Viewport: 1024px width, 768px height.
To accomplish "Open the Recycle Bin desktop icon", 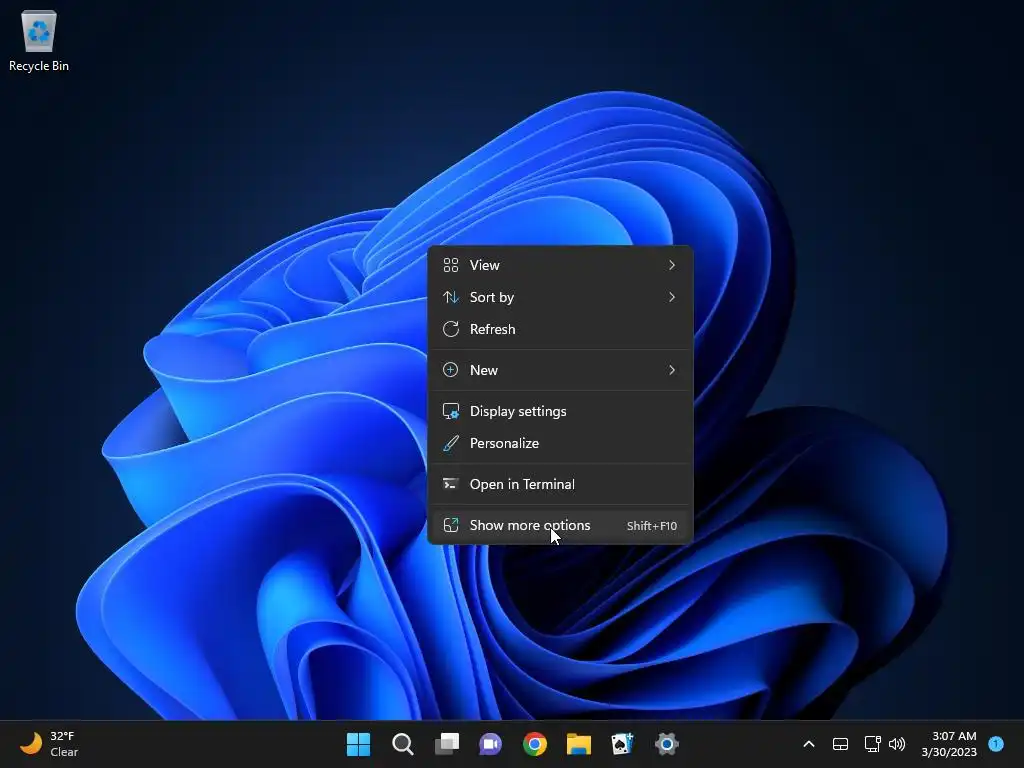I will tap(39, 40).
